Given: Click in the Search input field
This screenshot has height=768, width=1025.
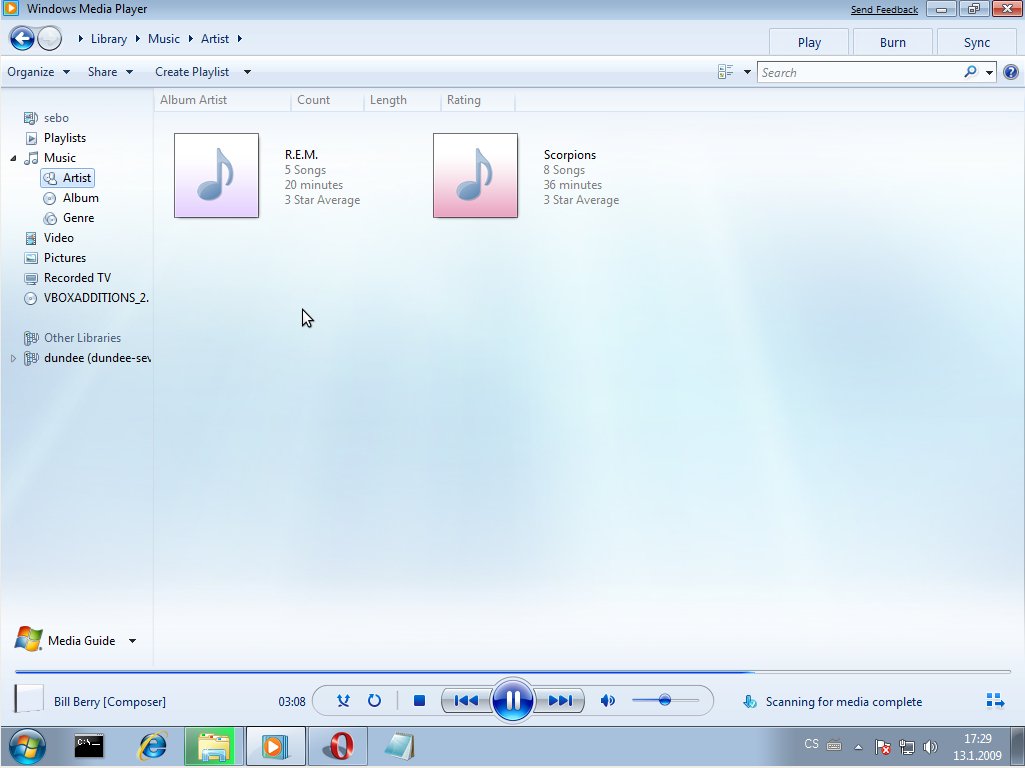Looking at the screenshot, I should (860, 72).
